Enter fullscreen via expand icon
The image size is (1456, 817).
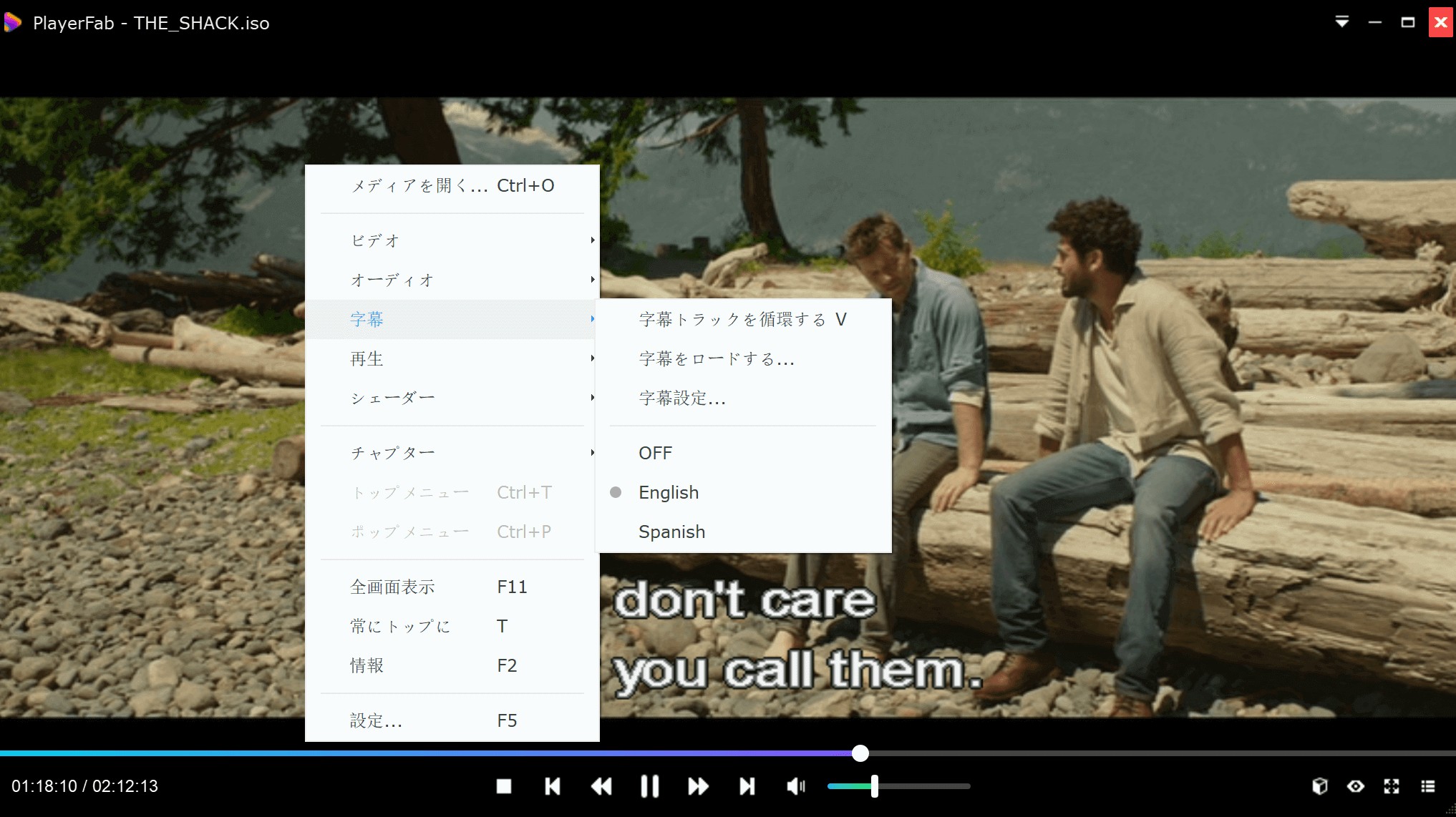tap(1392, 786)
